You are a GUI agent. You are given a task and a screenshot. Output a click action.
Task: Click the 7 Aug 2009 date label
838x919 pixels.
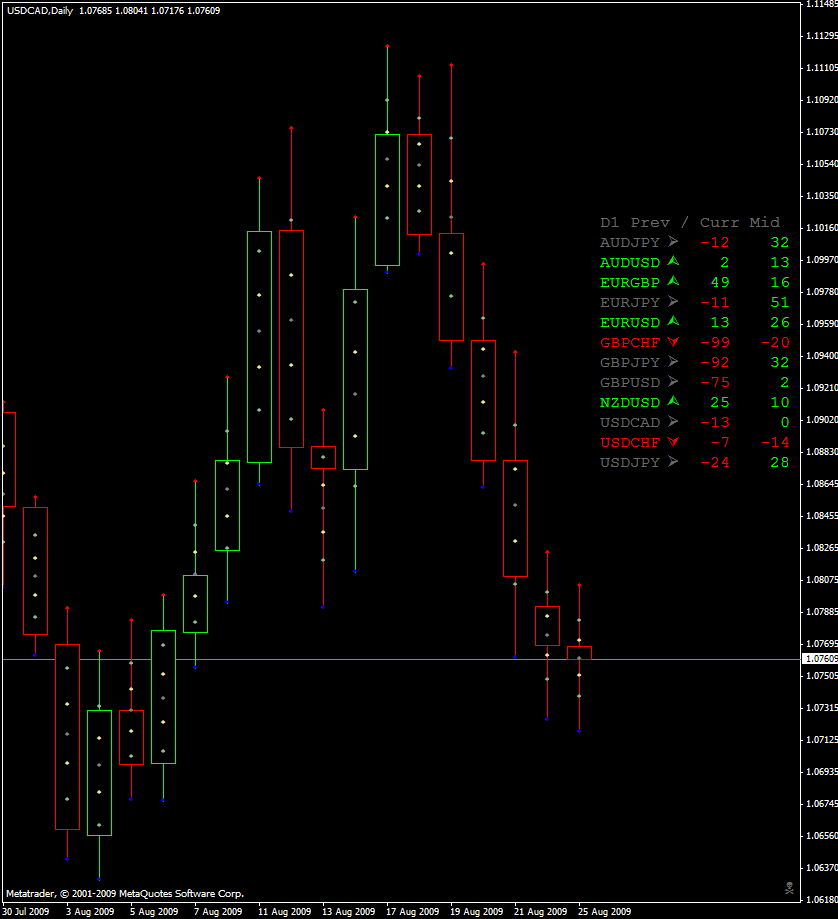(x=218, y=911)
